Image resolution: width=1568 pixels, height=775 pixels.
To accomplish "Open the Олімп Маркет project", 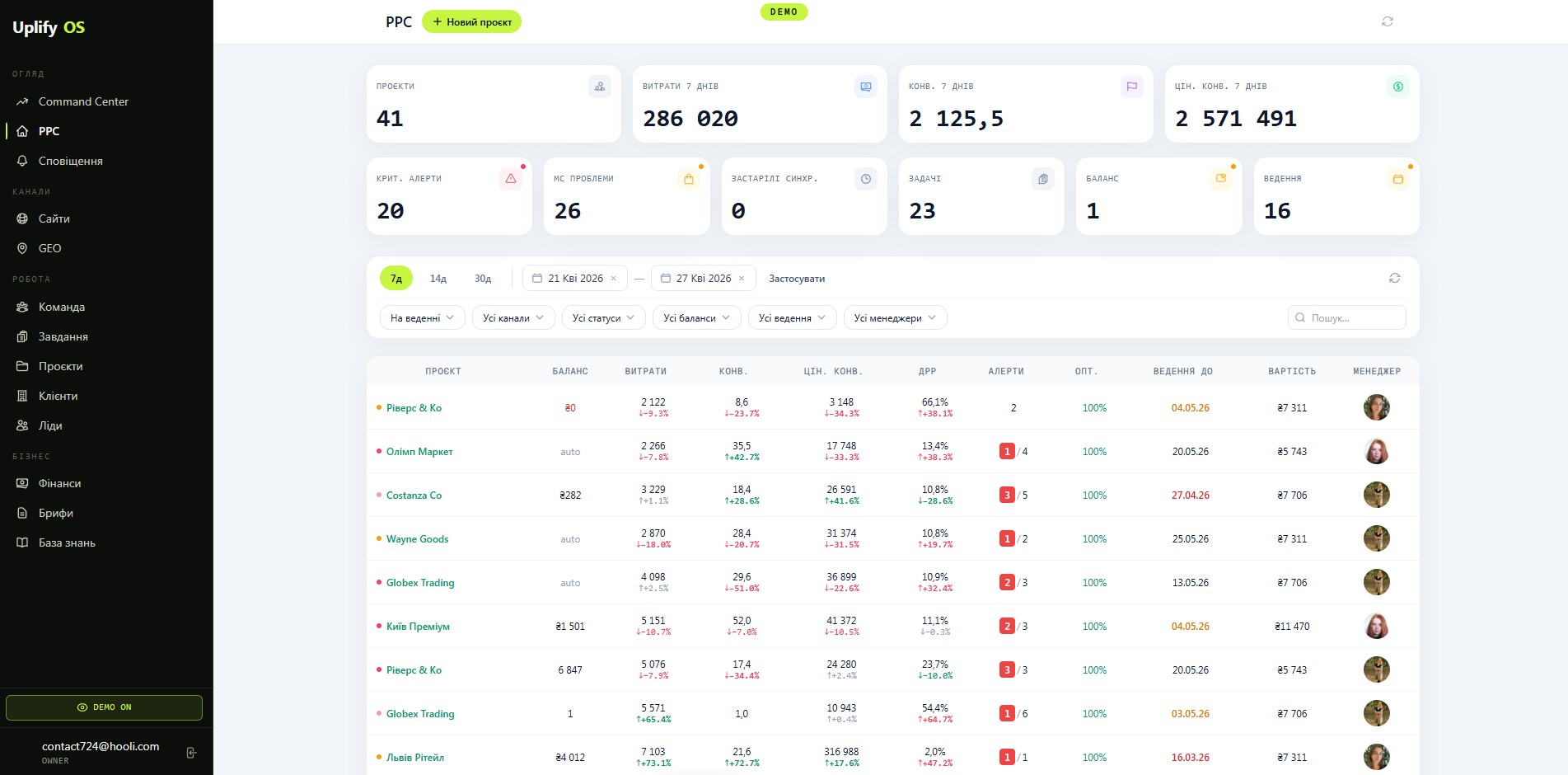I will tap(419, 452).
